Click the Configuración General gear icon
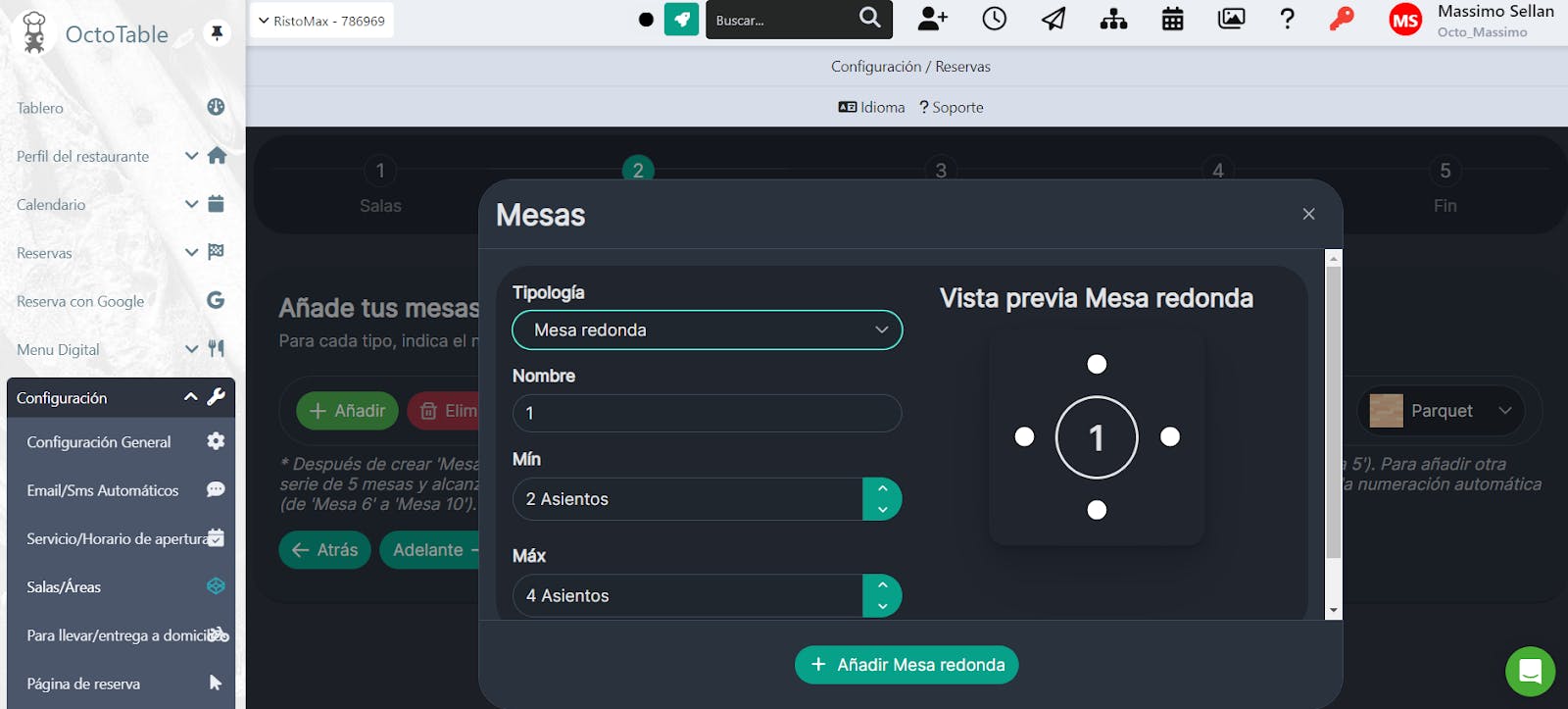Viewport: 1568px width, 709px height. pyautogui.click(x=216, y=441)
